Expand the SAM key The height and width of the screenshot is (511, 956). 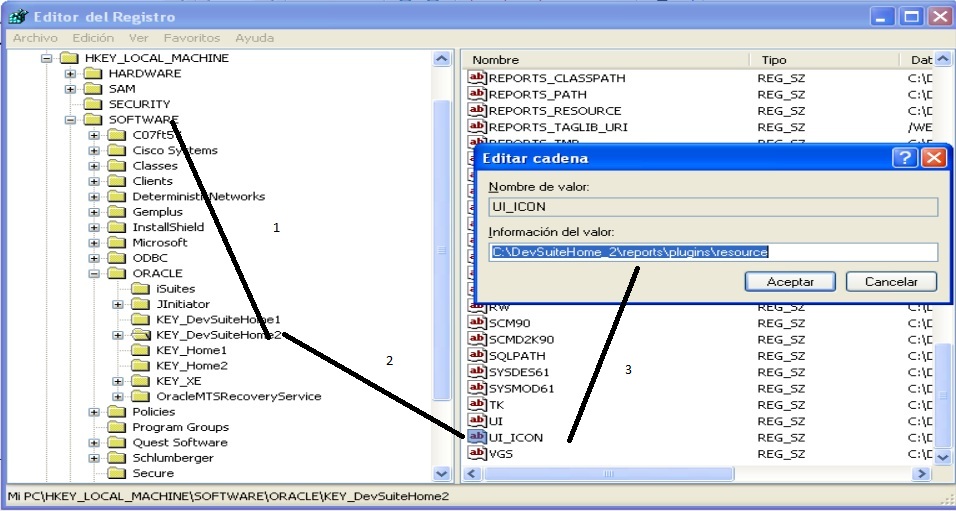click(71, 89)
